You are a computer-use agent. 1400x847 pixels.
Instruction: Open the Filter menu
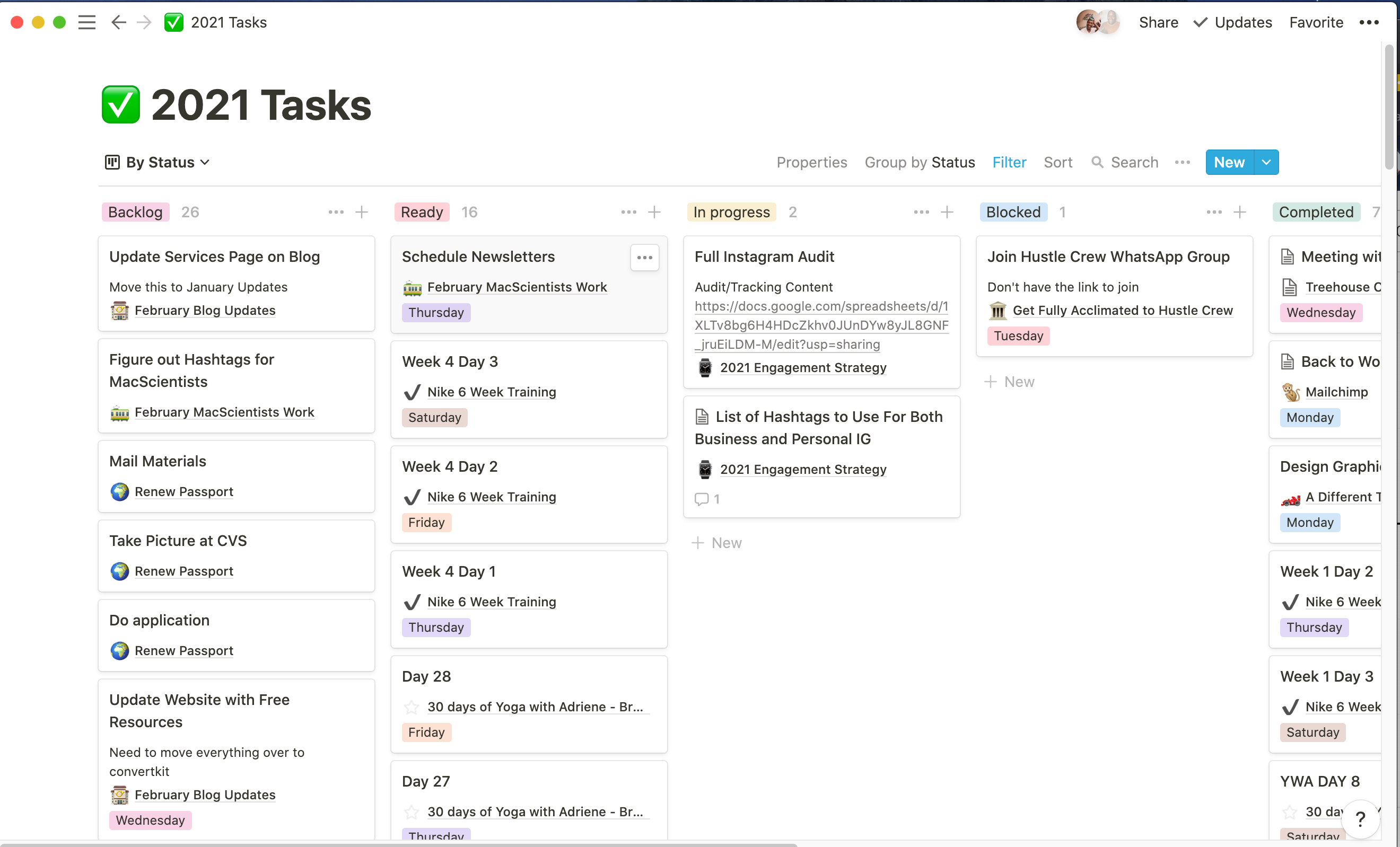(x=1009, y=163)
